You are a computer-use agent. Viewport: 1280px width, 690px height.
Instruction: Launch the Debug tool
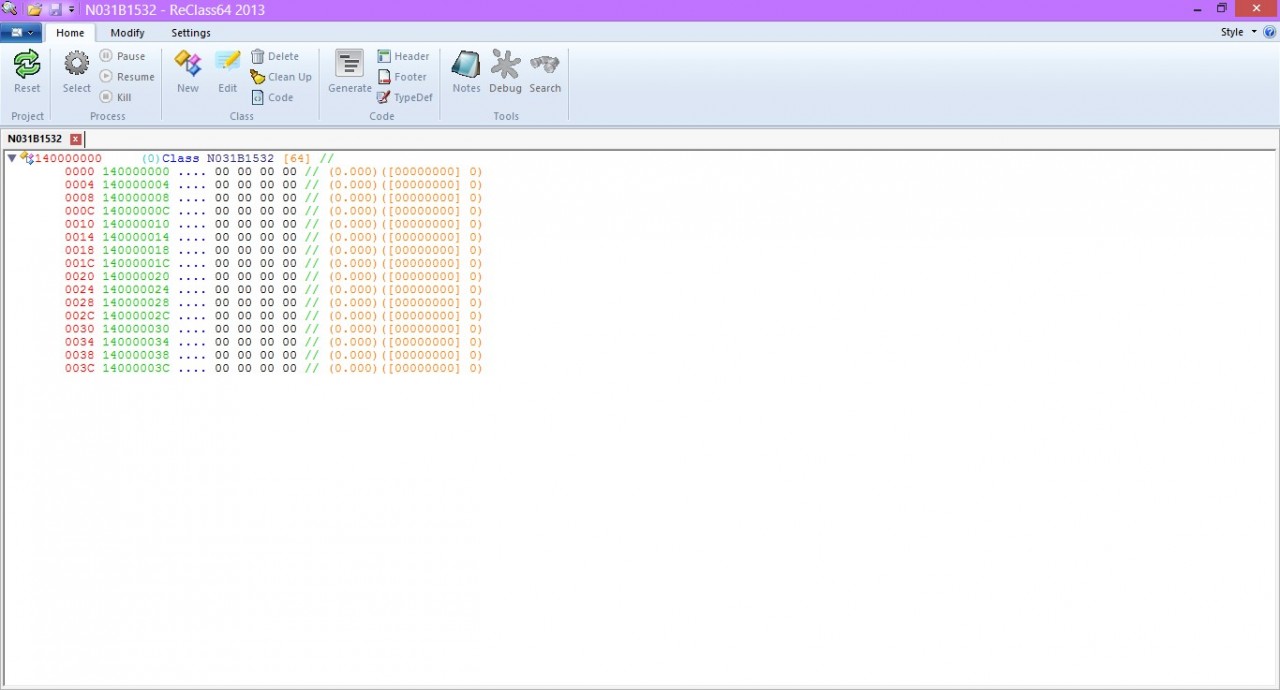point(505,65)
